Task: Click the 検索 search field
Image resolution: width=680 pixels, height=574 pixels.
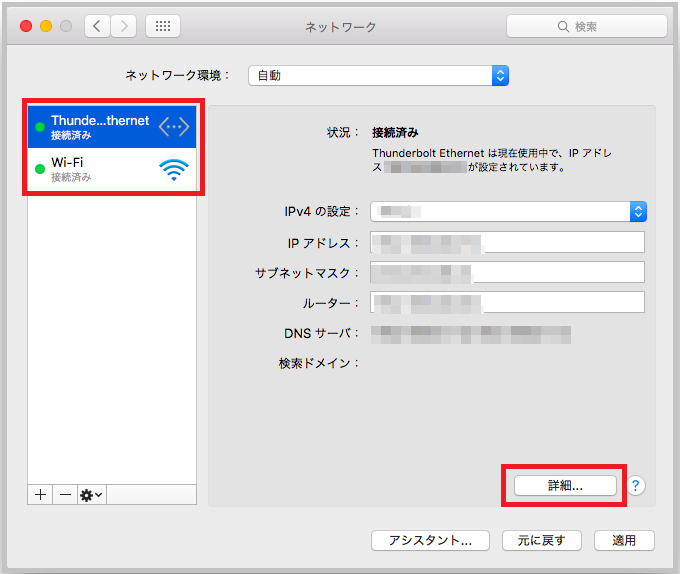Action: pyautogui.click(x=585, y=26)
